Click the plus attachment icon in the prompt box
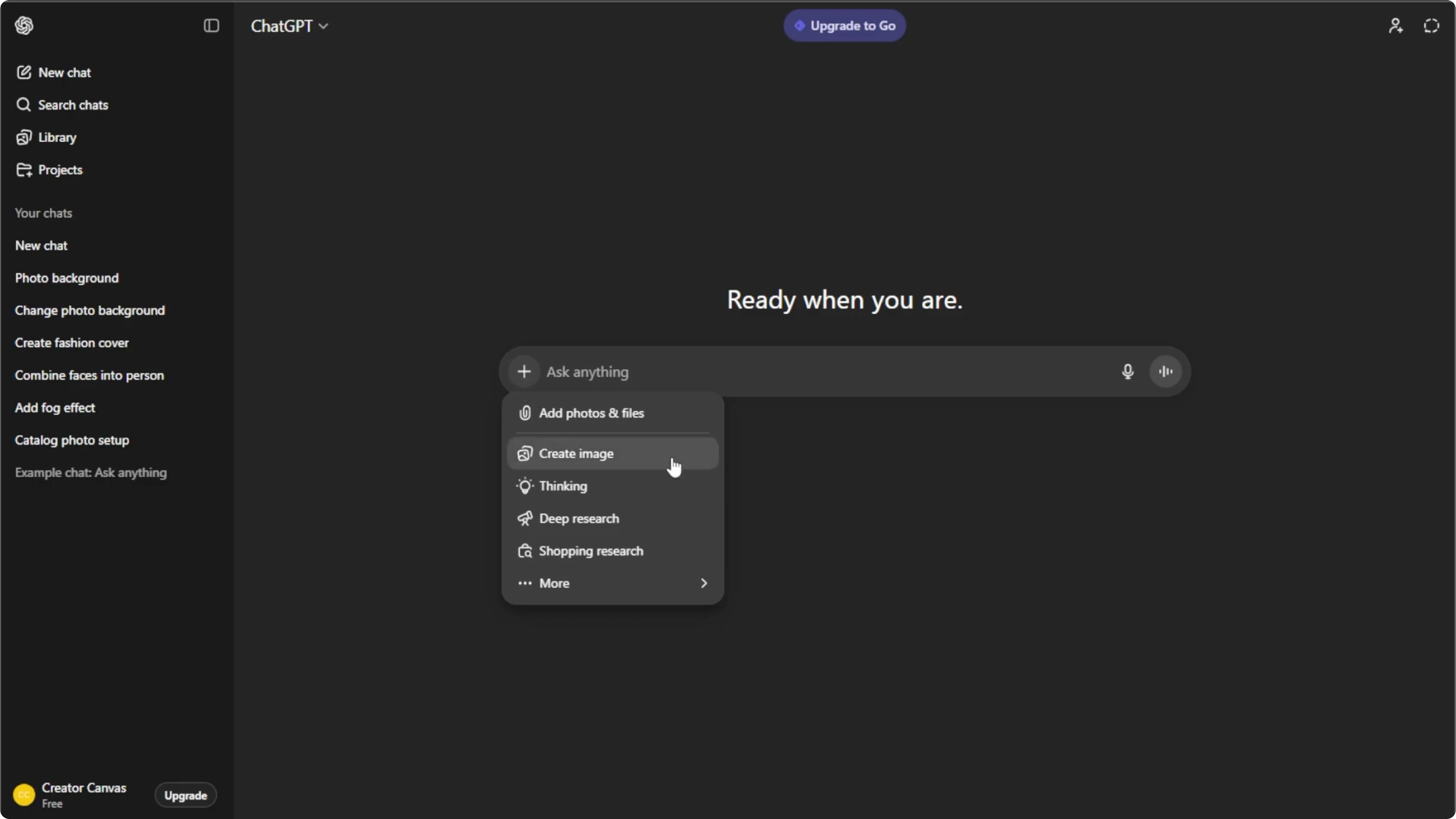Viewport: 1456px width, 819px height. [x=524, y=372]
